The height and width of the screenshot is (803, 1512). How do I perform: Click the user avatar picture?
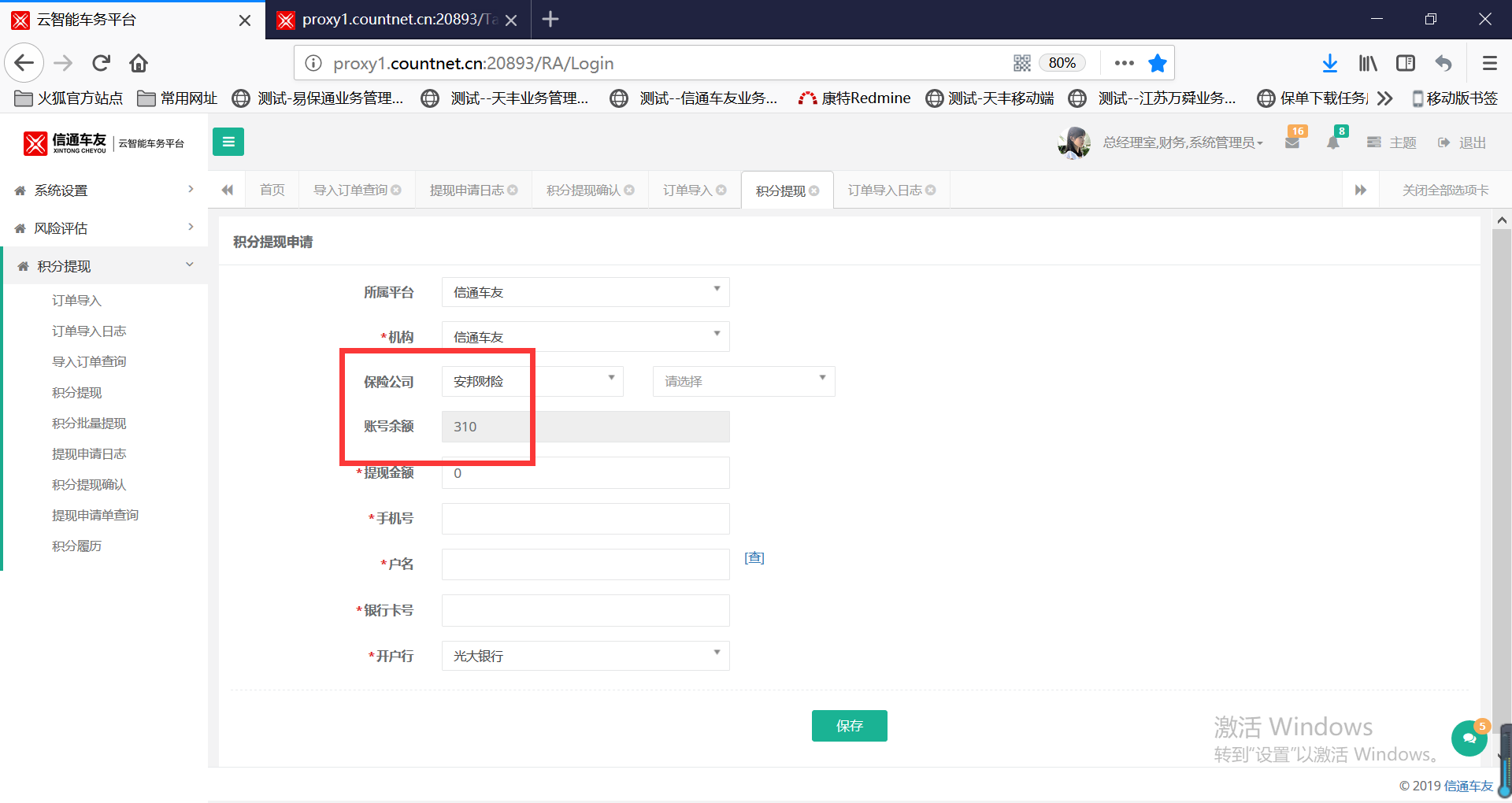coord(1074,142)
